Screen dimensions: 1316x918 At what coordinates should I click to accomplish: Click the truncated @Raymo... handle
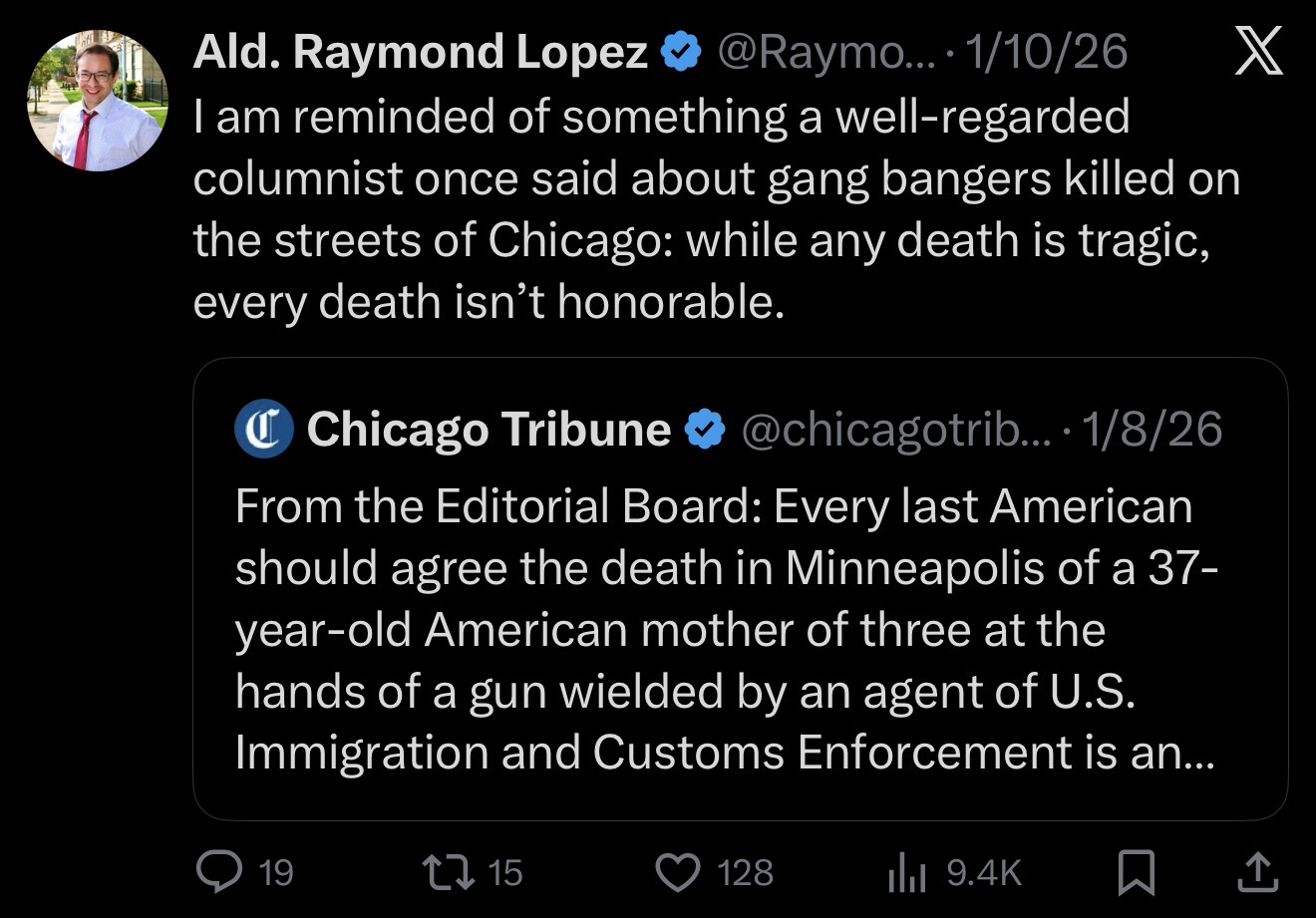coord(827,53)
